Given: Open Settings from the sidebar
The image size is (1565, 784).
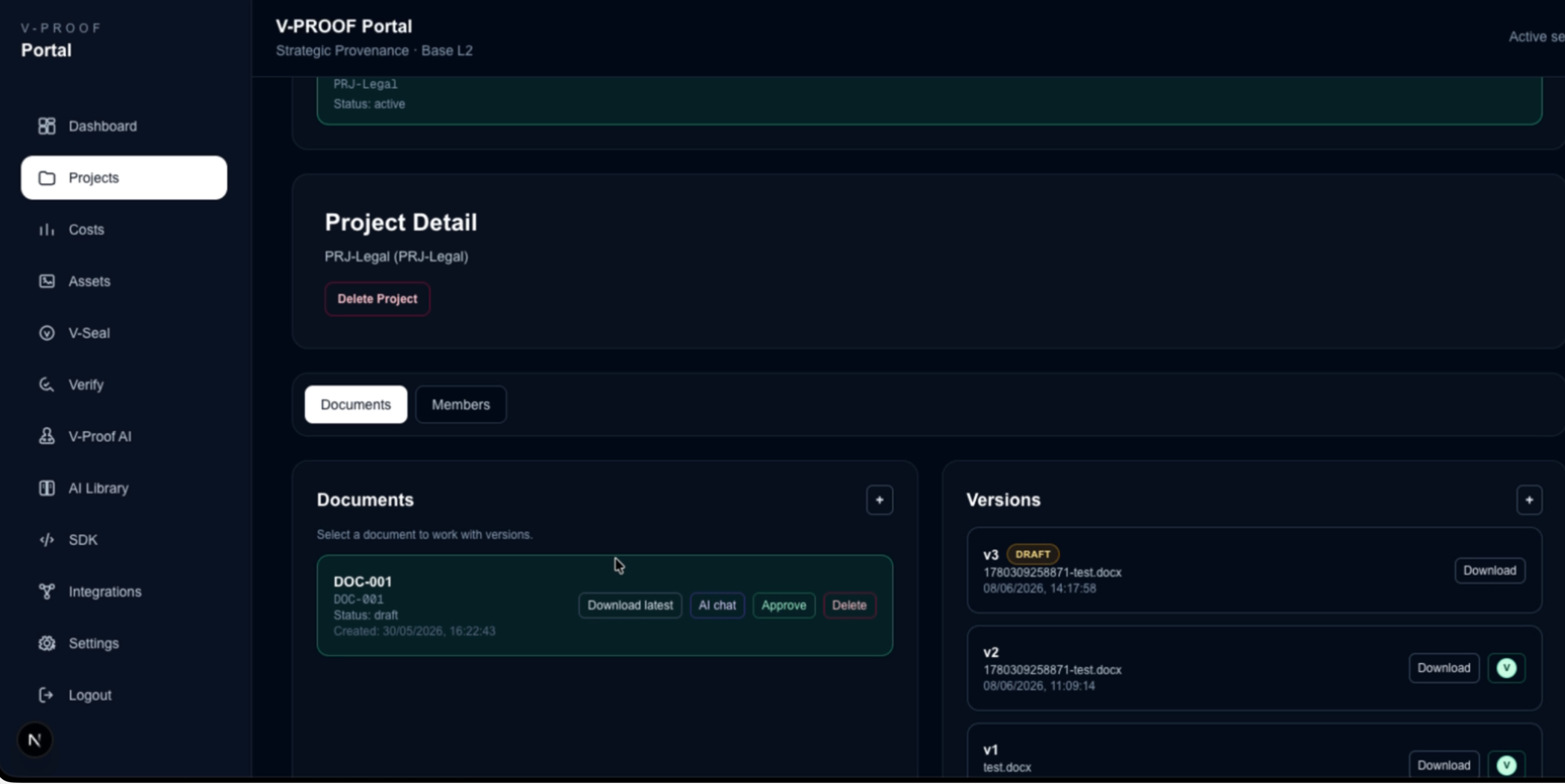Looking at the screenshot, I should tap(124, 643).
